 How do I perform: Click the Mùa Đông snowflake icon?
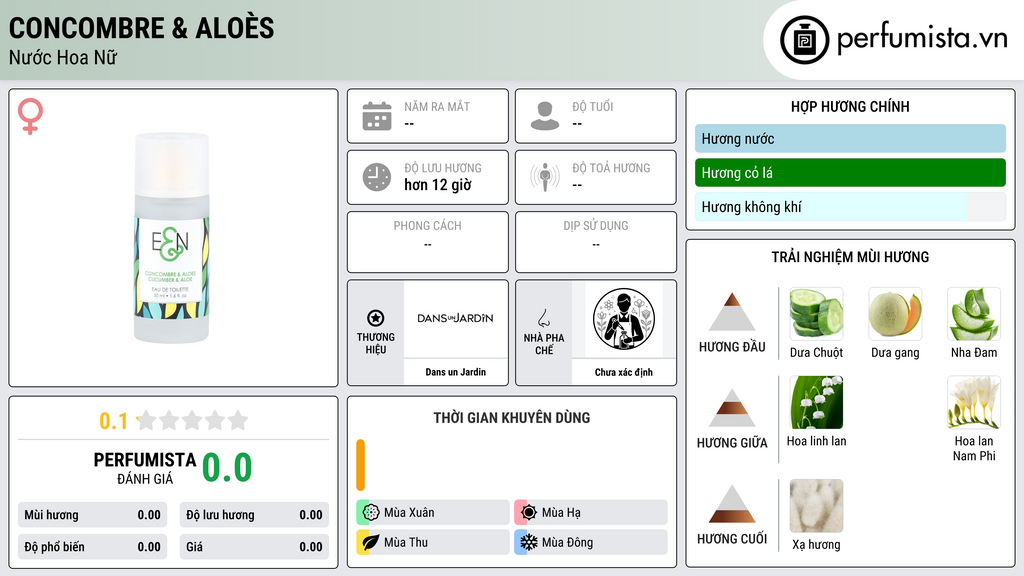529,542
